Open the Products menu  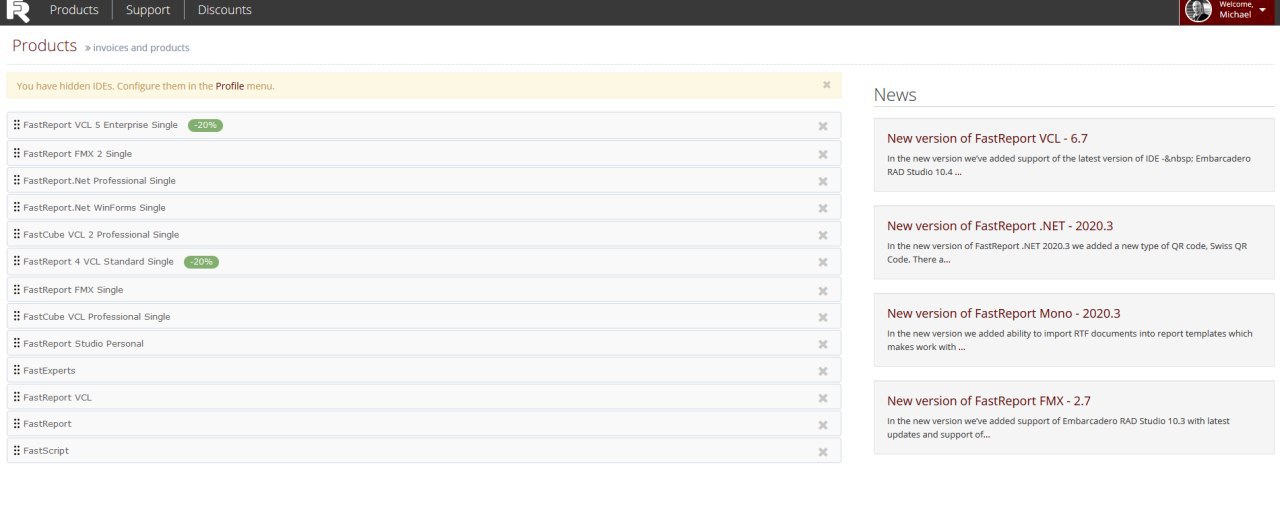coord(74,10)
